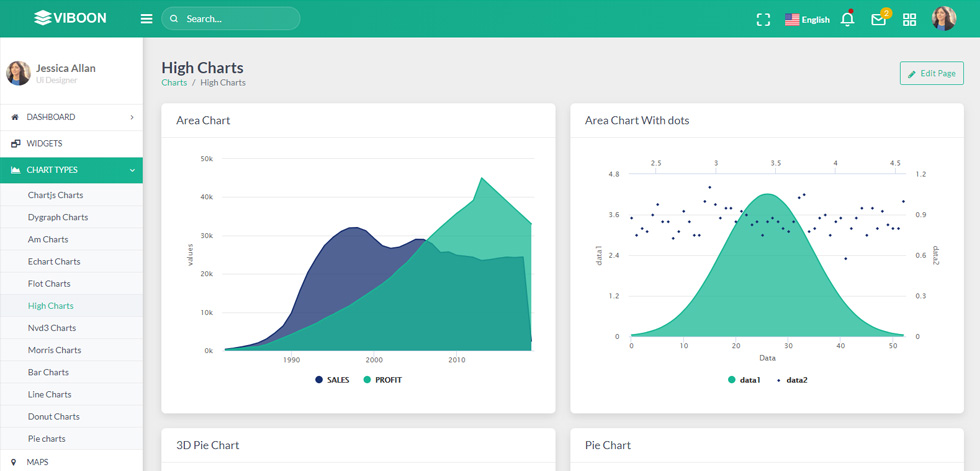Click the Dashboard home icon
This screenshot has height=471, width=980.
click(16, 117)
